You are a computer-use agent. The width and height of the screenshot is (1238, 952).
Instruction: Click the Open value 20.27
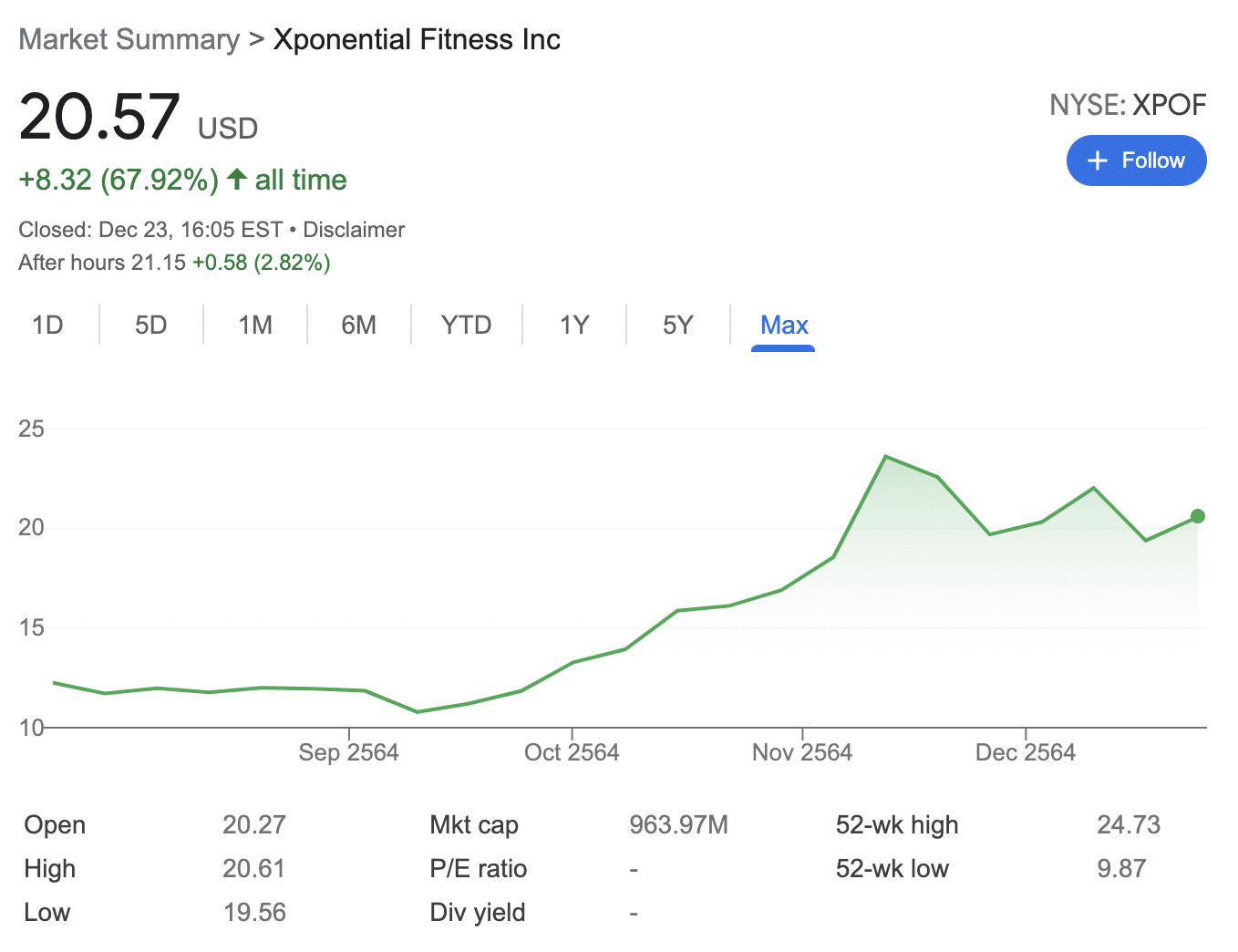click(x=254, y=824)
